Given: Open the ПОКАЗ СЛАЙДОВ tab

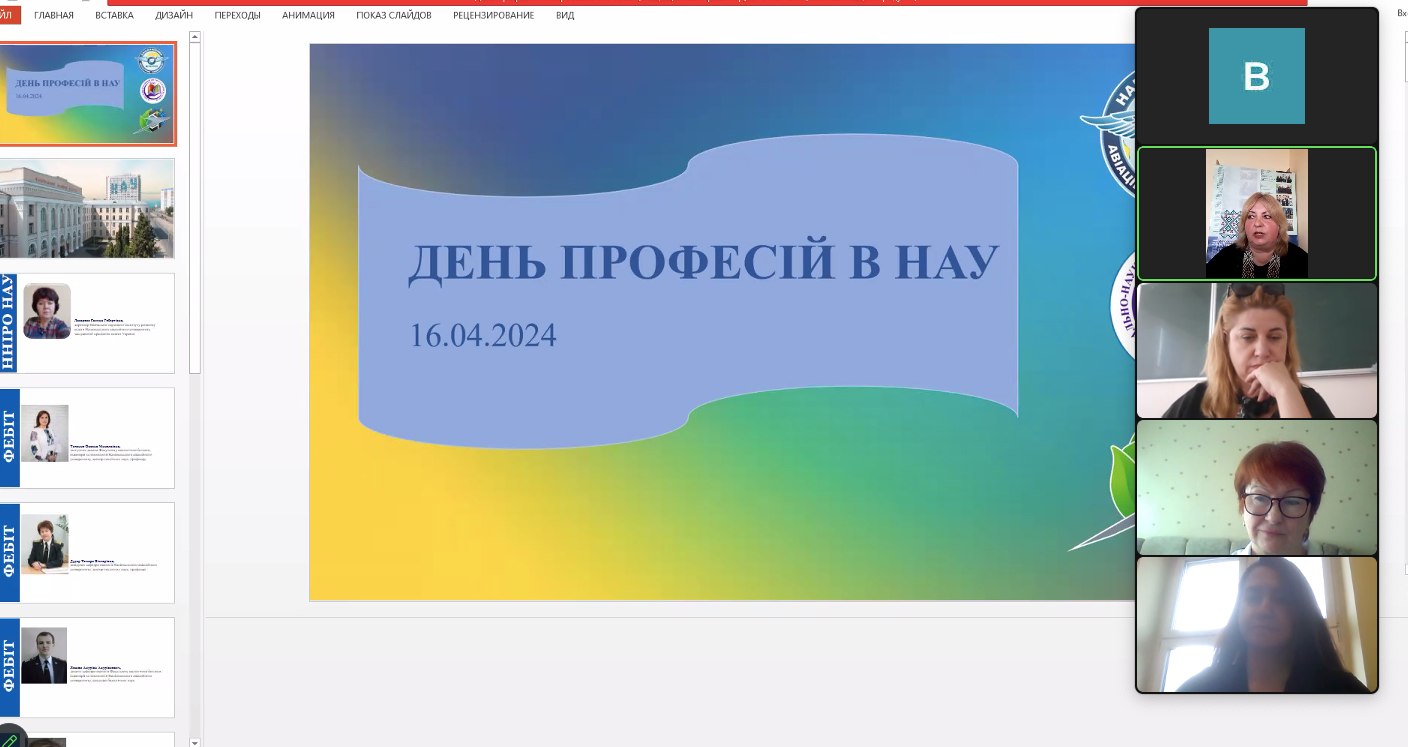Looking at the screenshot, I should tap(393, 15).
